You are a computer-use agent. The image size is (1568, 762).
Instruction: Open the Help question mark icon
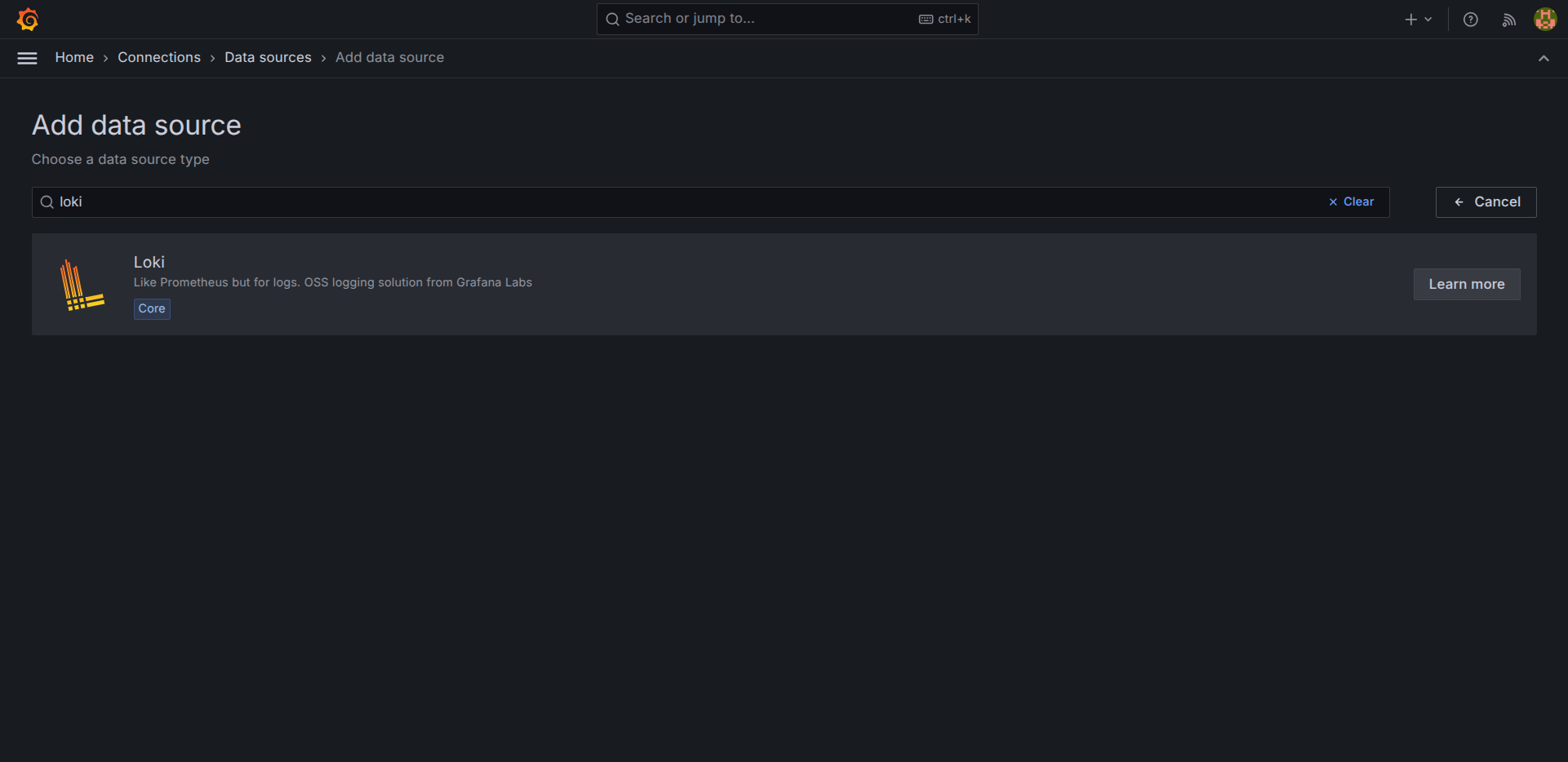point(1470,20)
